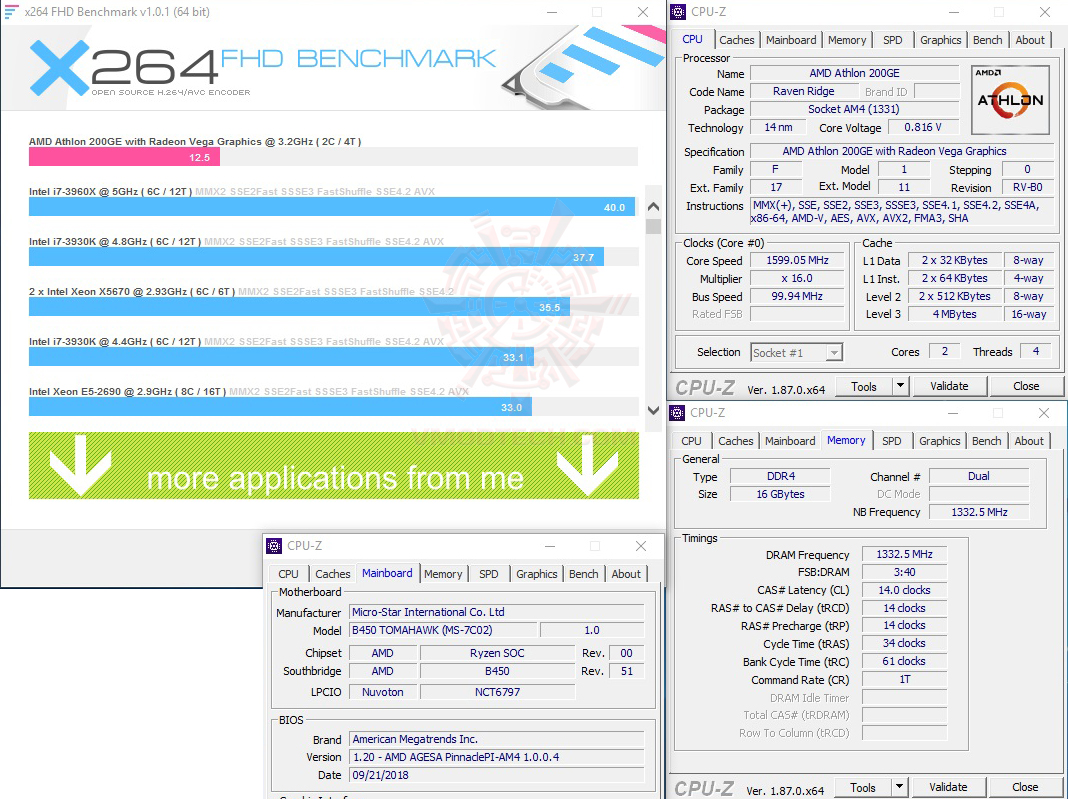Select Bench tab in Memory window

(986, 441)
